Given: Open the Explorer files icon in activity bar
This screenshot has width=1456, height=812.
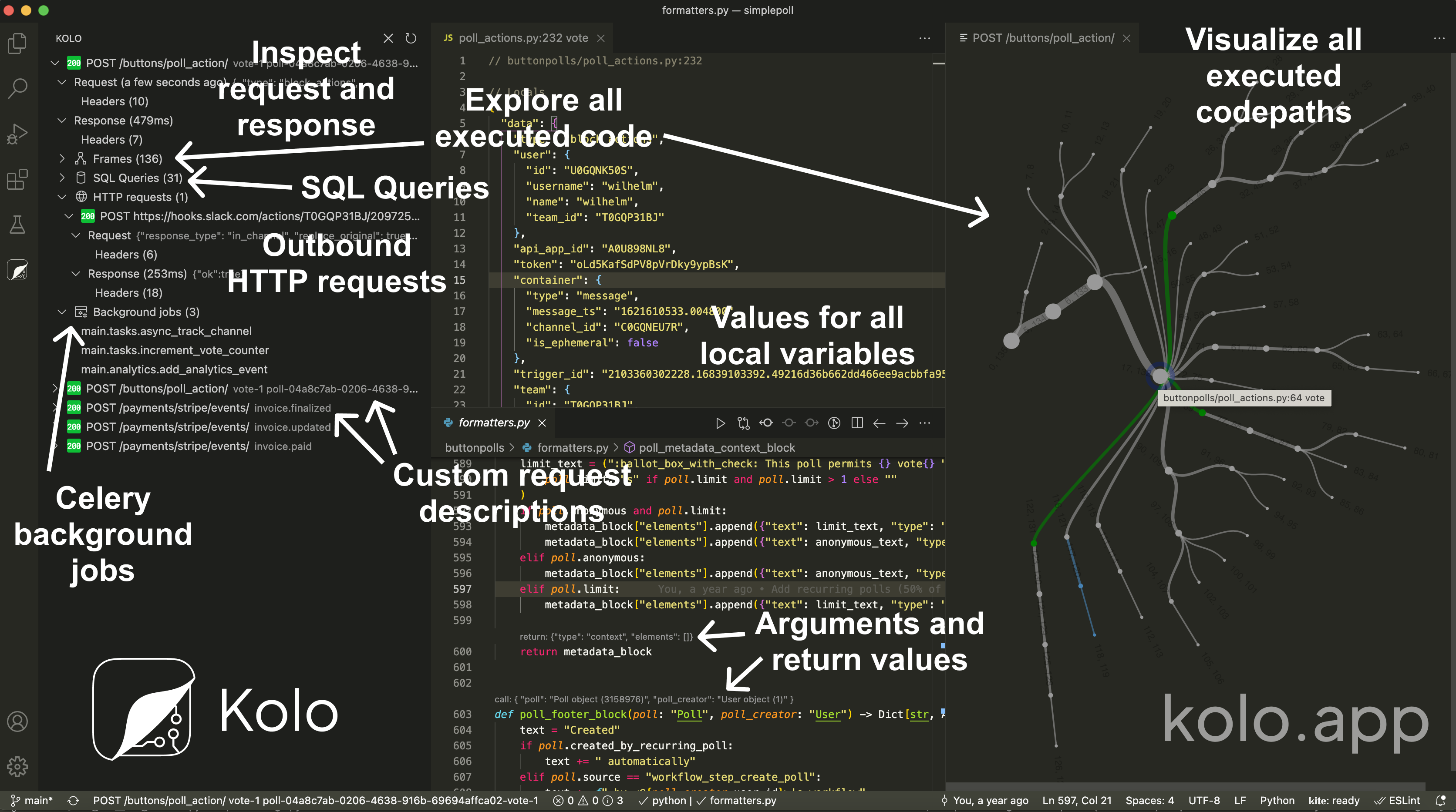Looking at the screenshot, I should (x=17, y=44).
